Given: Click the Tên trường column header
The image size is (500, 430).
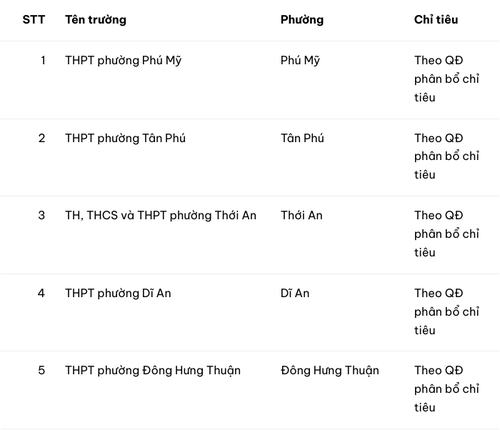Looking at the screenshot, I should click(x=96, y=20).
